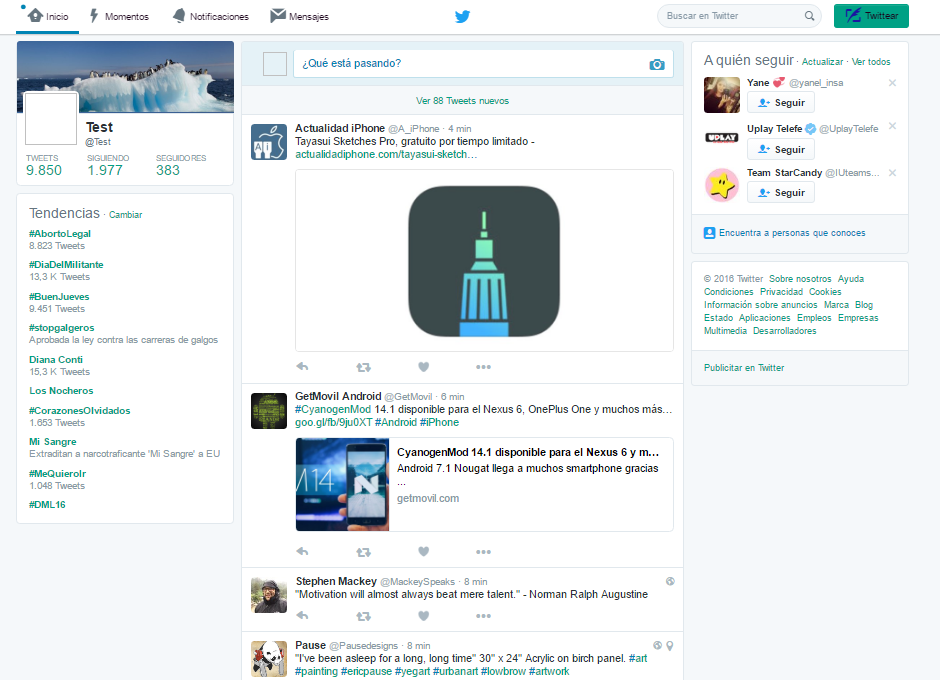Retweet the Actualidad iPhone tweet

click(x=363, y=367)
